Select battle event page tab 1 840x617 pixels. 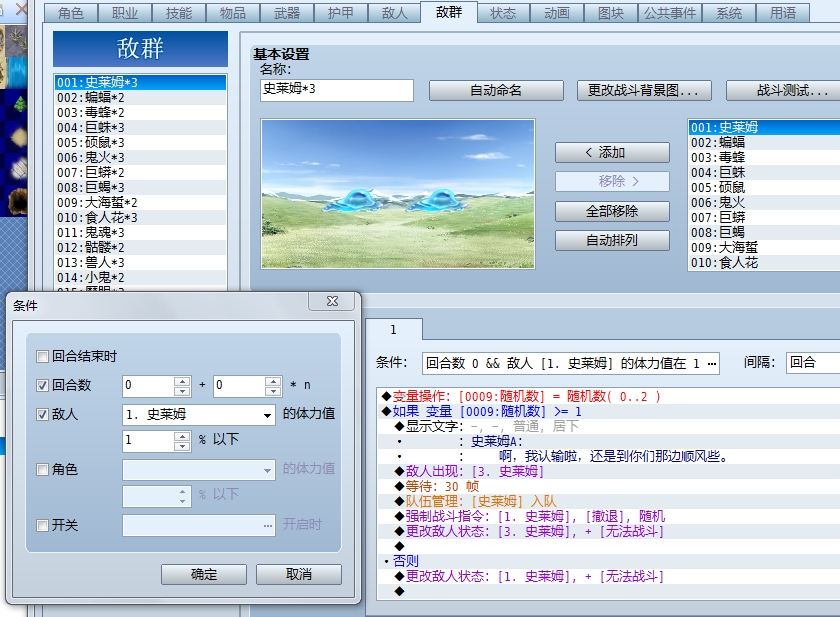point(394,330)
